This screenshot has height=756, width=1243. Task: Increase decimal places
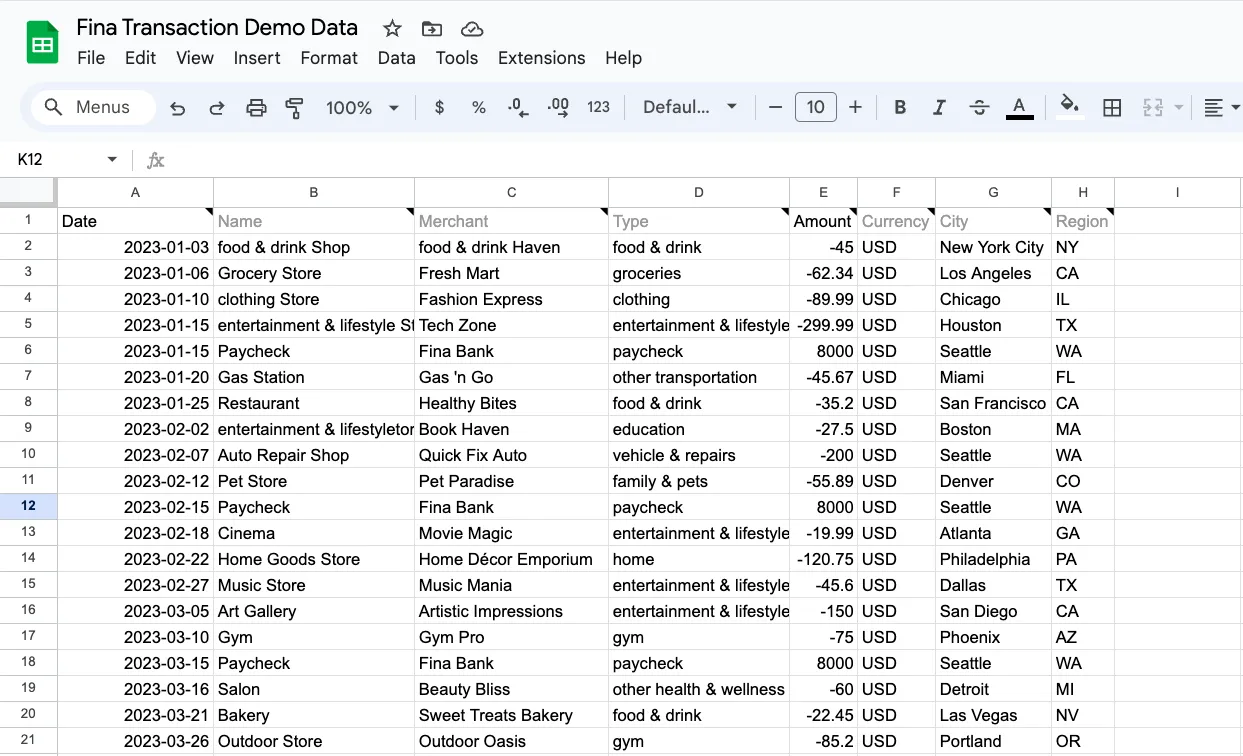557,107
